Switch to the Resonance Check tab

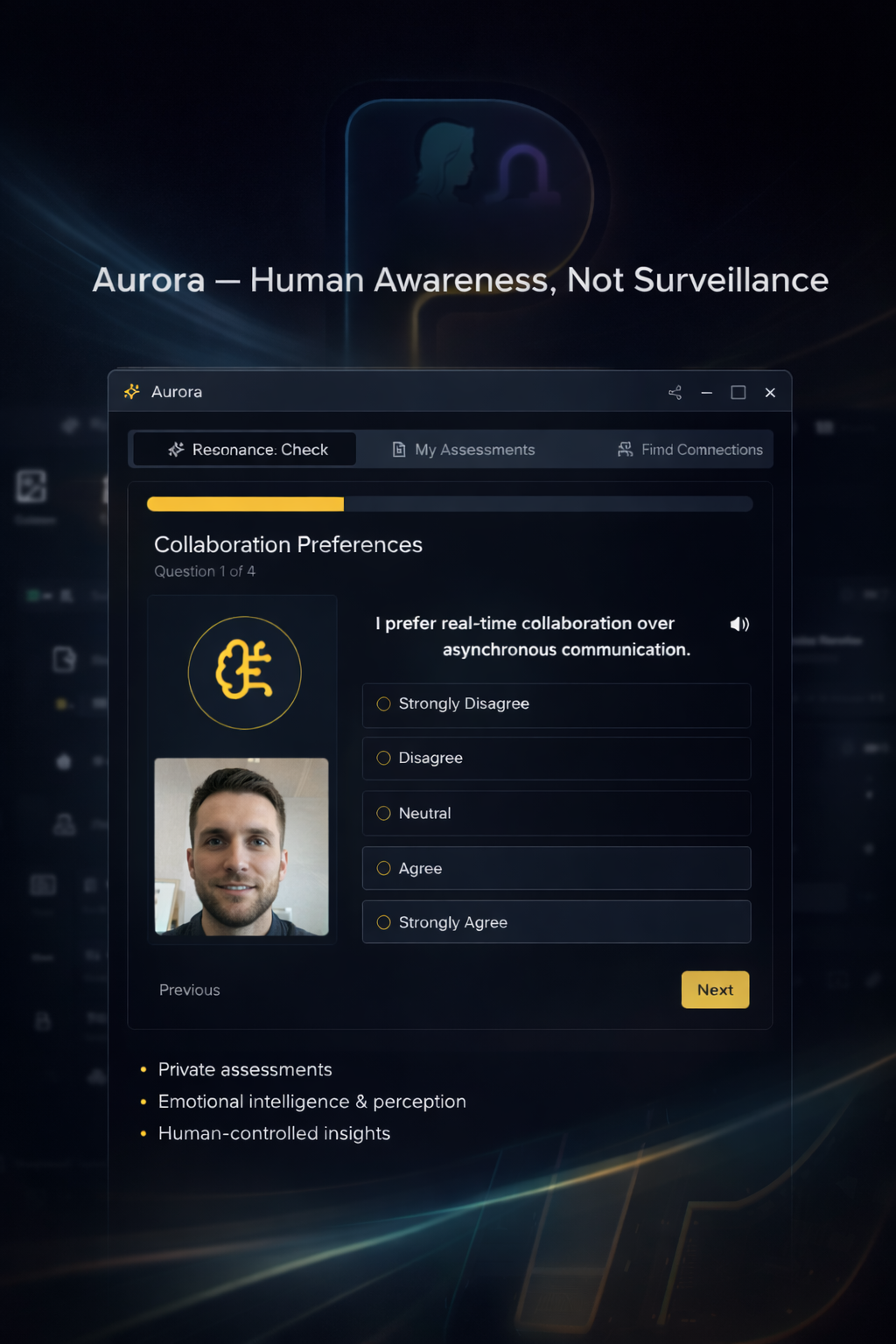244,449
